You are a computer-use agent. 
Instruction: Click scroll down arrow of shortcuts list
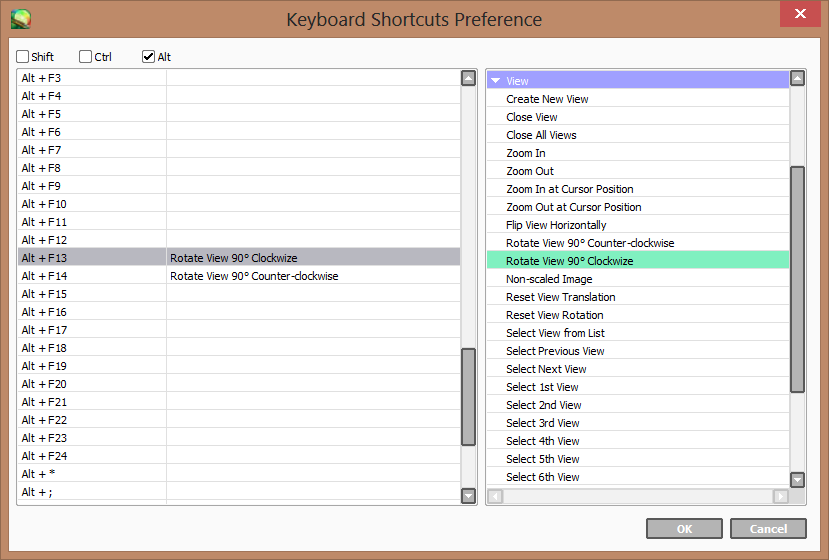click(x=468, y=496)
